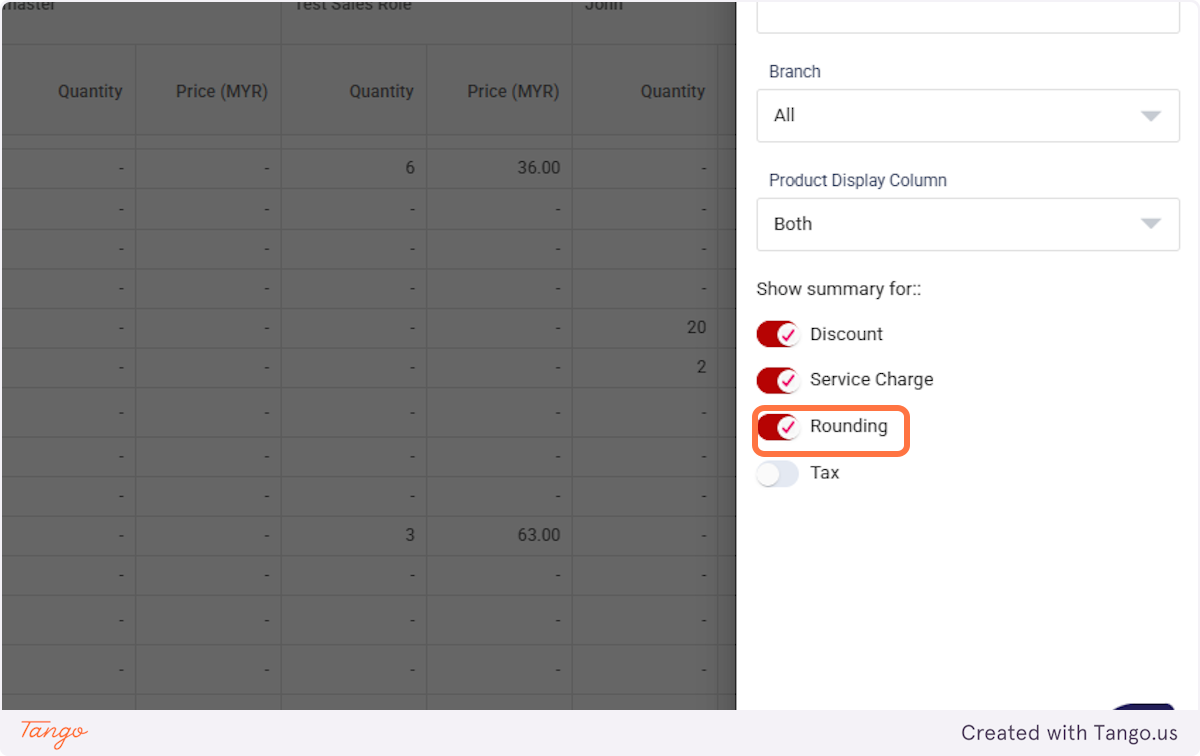The width and height of the screenshot is (1200, 756).
Task: Click the arrow on the Both dropdown
Action: [1151, 224]
